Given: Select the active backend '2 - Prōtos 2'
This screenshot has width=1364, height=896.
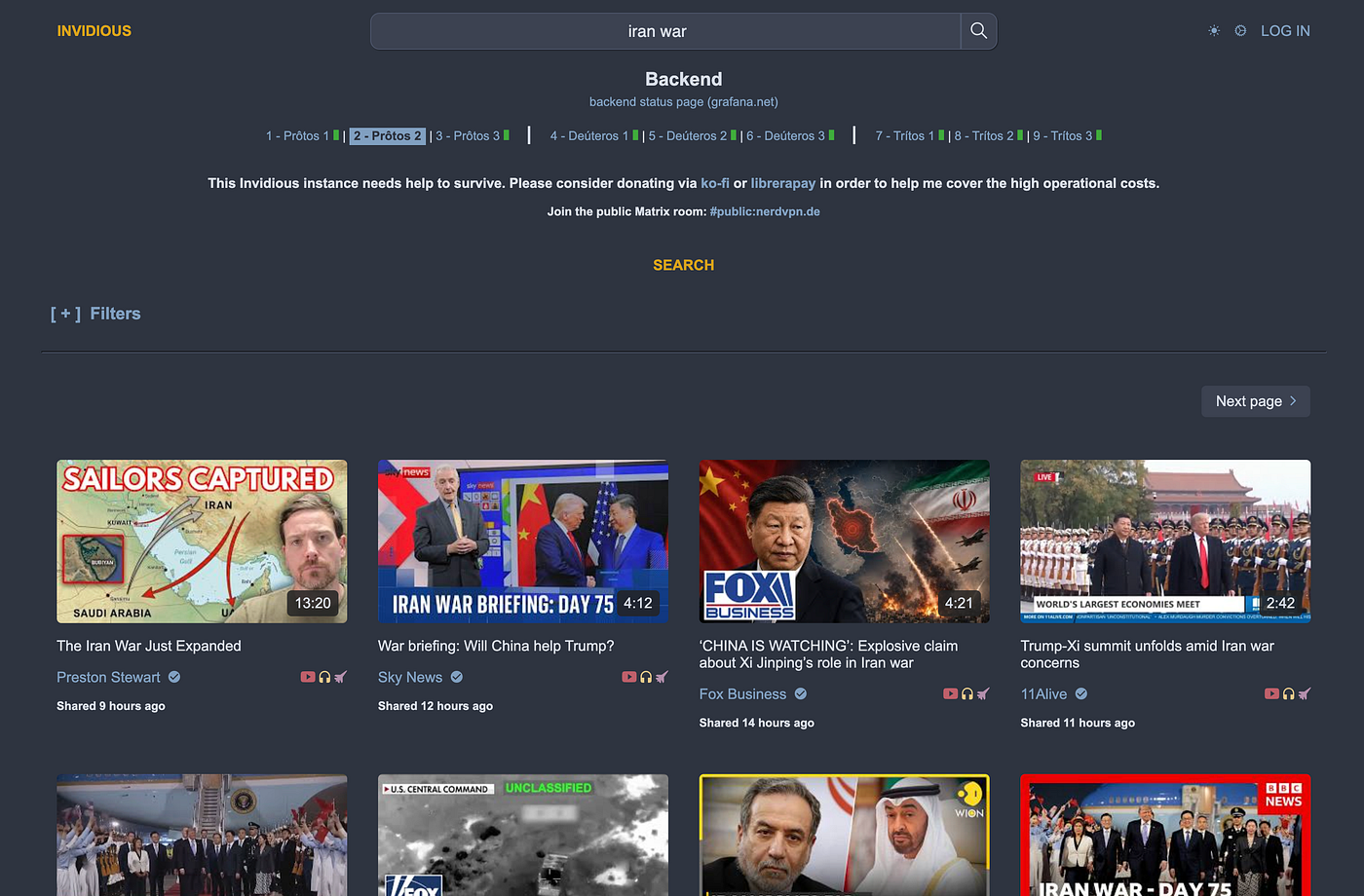Looking at the screenshot, I should click(x=388, y=135).
